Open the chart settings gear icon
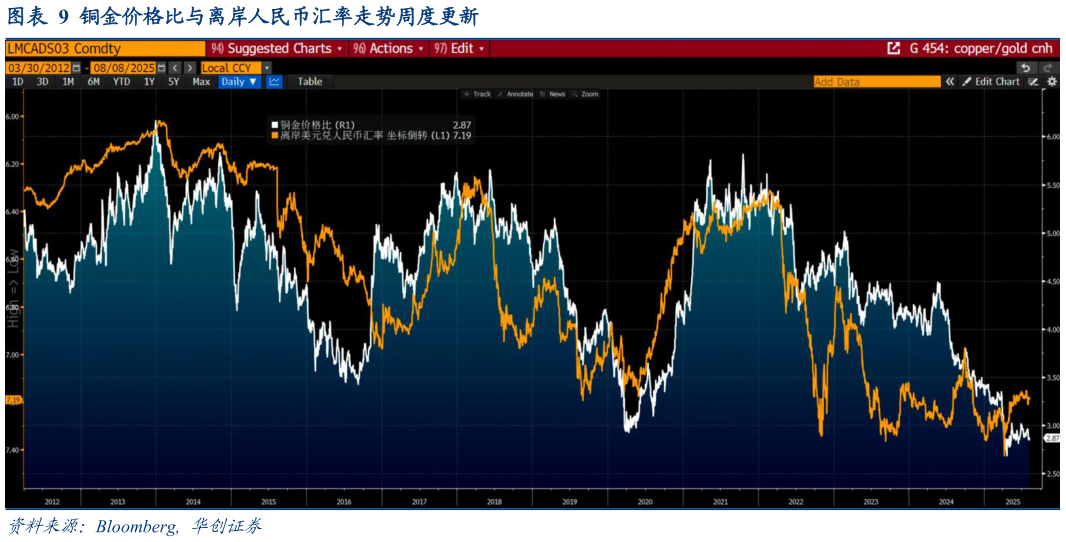This screenshot has height=542, width=1066. coord(1050,82)
